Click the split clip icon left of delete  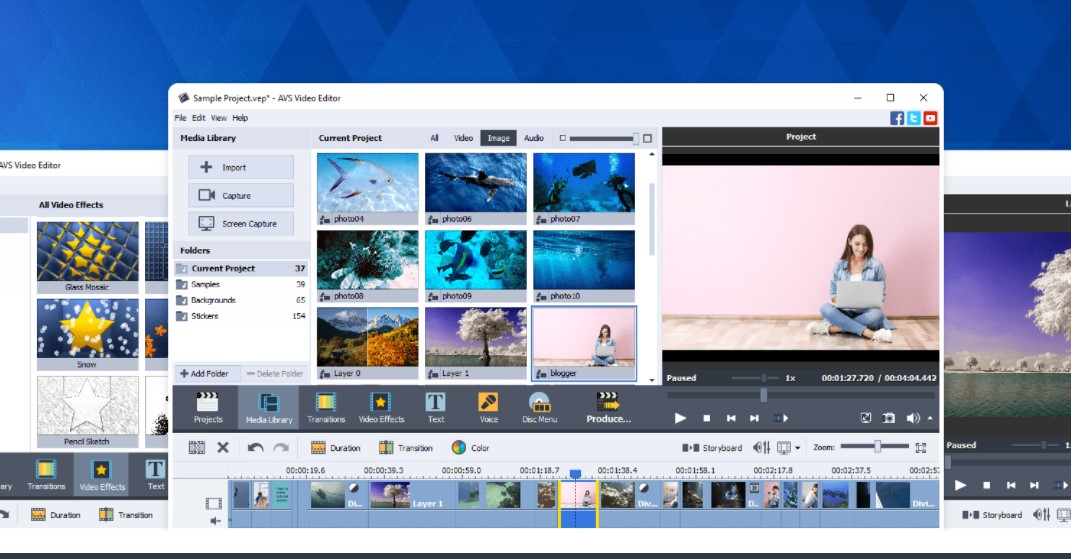197,448
